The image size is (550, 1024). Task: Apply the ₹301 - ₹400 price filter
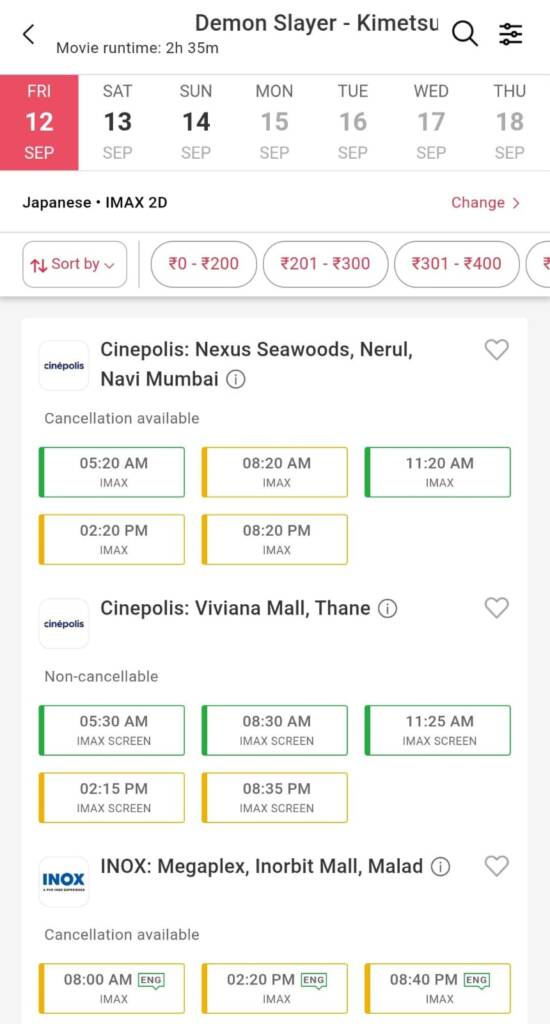457,264
